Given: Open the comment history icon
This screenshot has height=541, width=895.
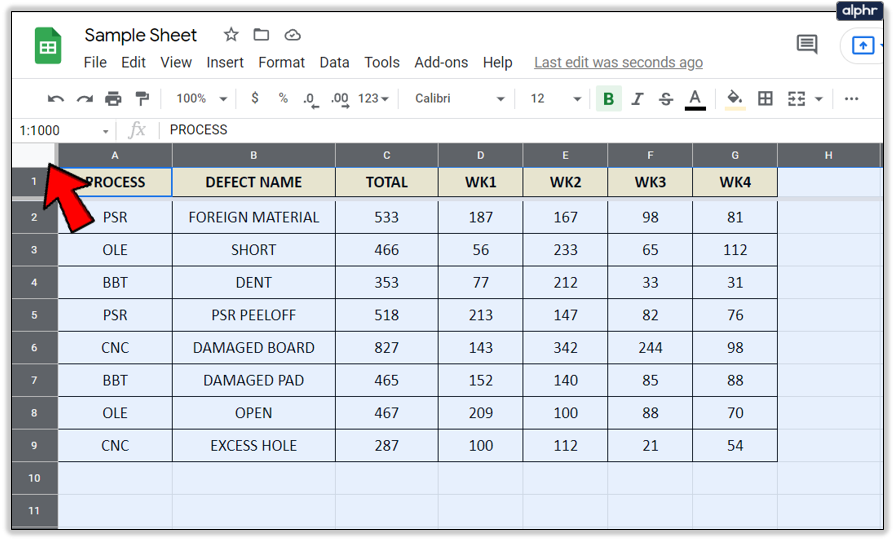Looking at the screenshot, I should tap(806, 44).
